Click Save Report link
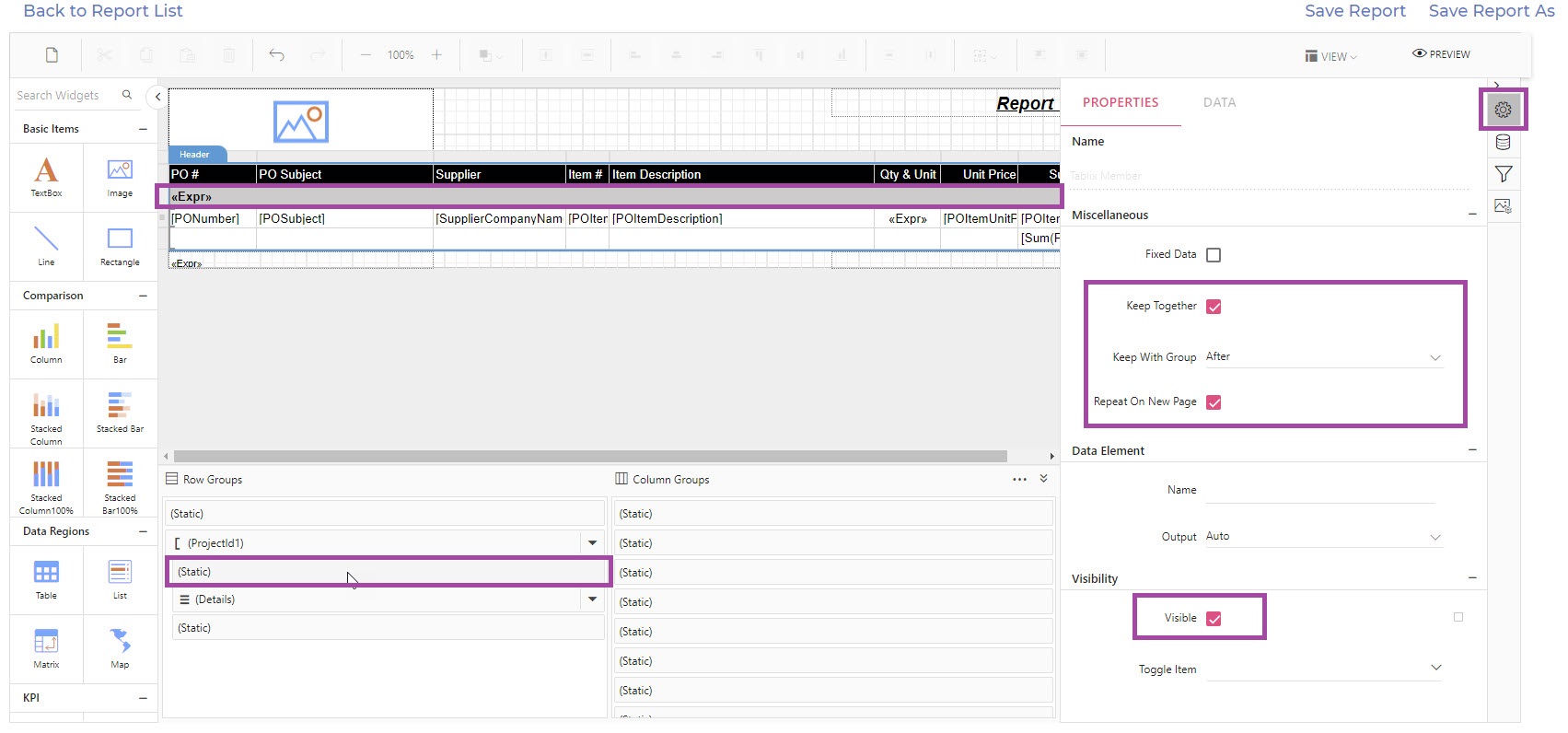The width and height of the screenshot is (1568, 733). (1354, 10)
